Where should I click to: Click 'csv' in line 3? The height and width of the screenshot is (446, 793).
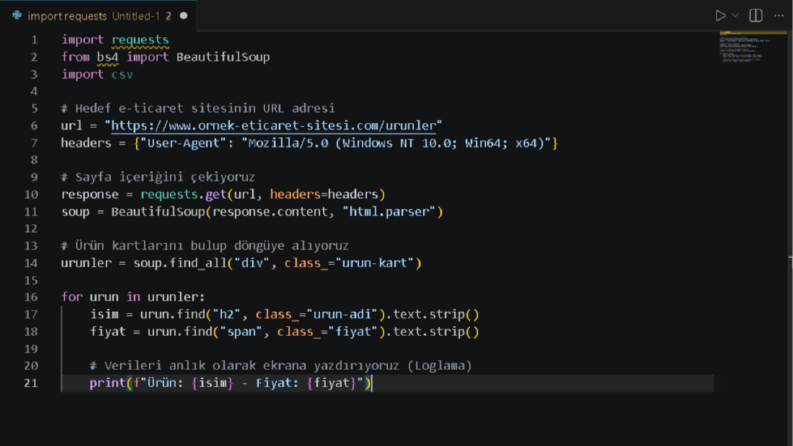tap(122, 74)
